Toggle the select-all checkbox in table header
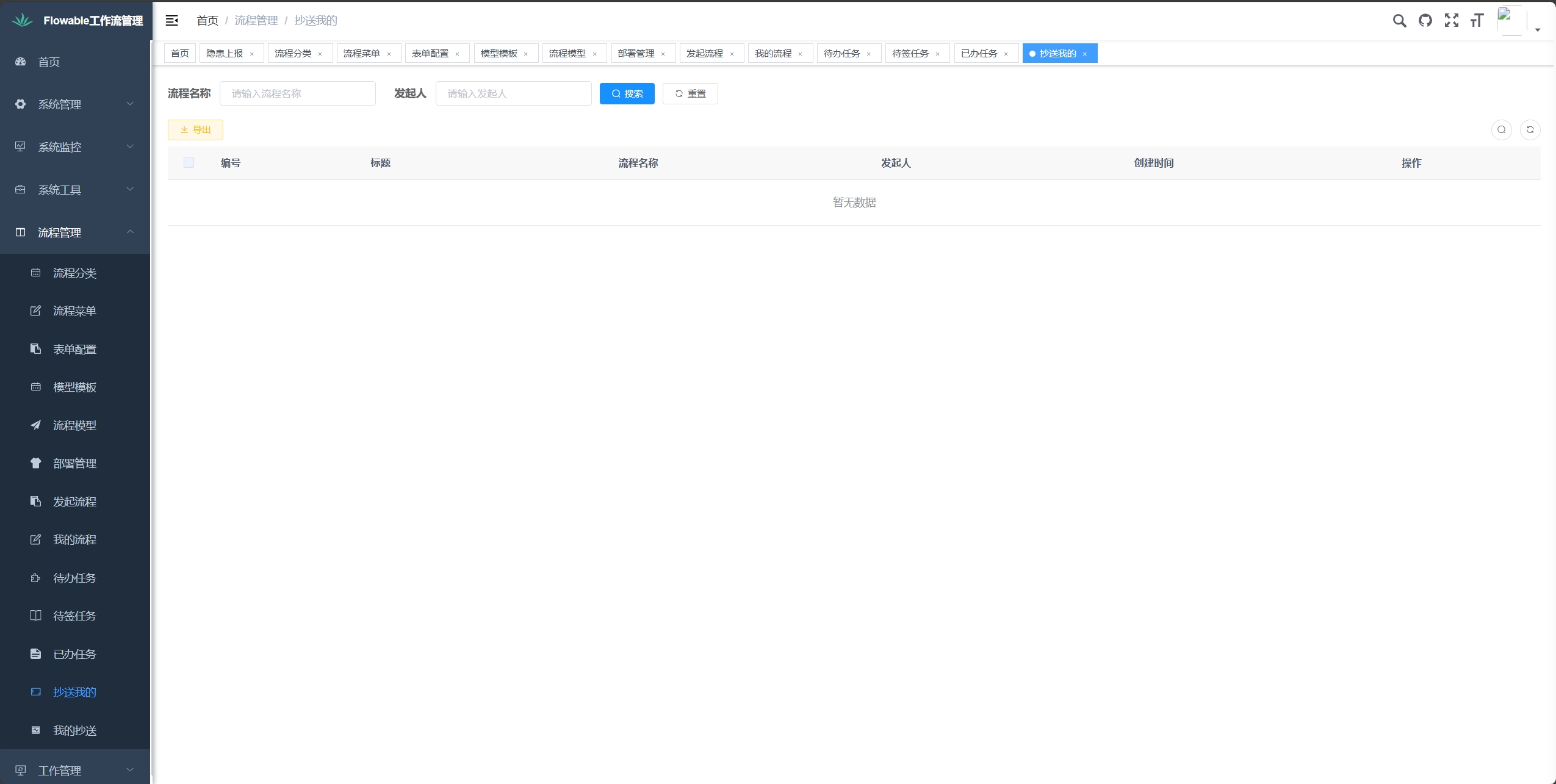This screenshot has height=784, width=1556. click(x=189, y=162)
